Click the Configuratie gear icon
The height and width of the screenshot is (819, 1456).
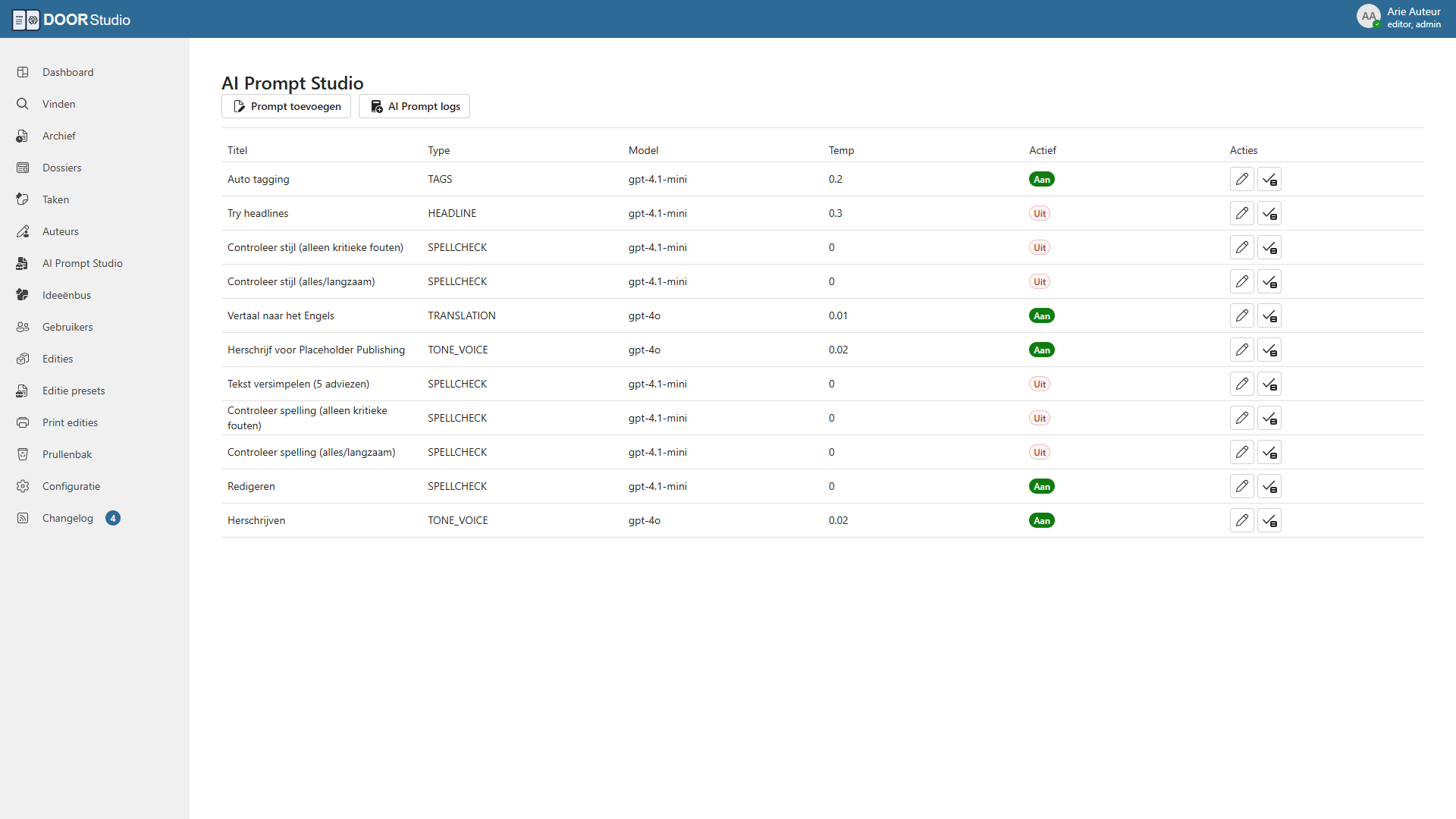click(x=23, y=486)
